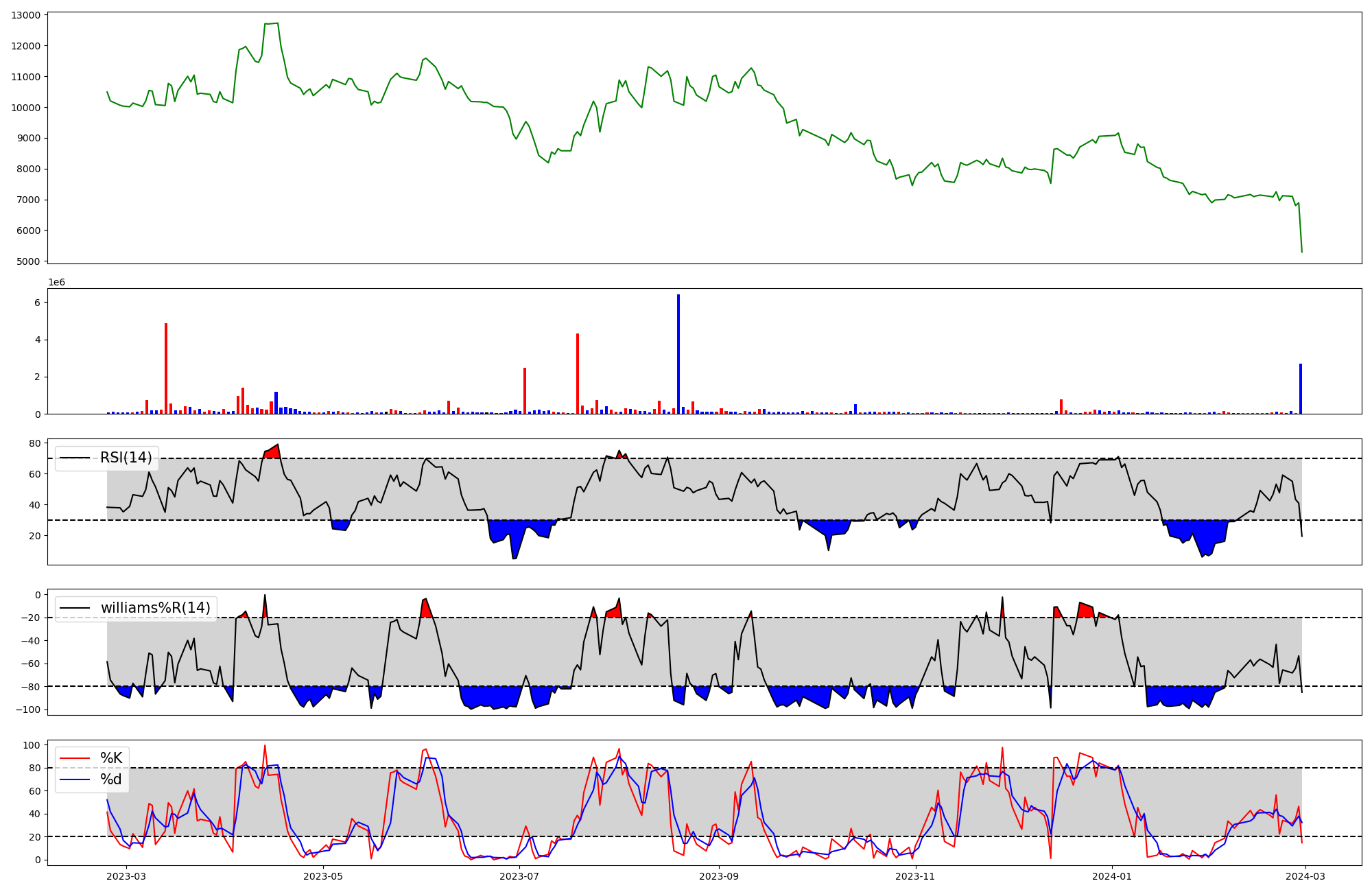Click the 2024-03 x-axis date label
Viewport: 1372px width, 892px height.
point(1305,876)
